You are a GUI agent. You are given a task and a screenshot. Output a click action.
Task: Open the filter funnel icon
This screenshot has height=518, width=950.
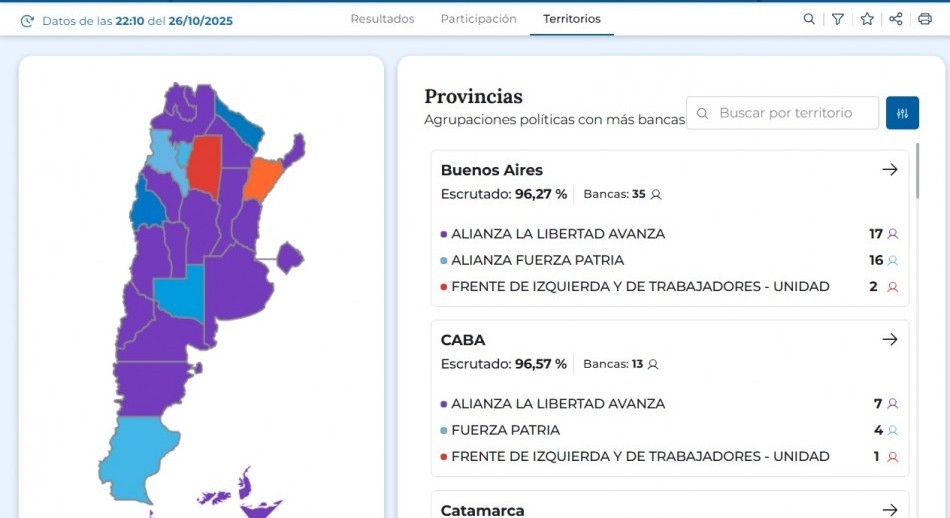pos(837,19)
